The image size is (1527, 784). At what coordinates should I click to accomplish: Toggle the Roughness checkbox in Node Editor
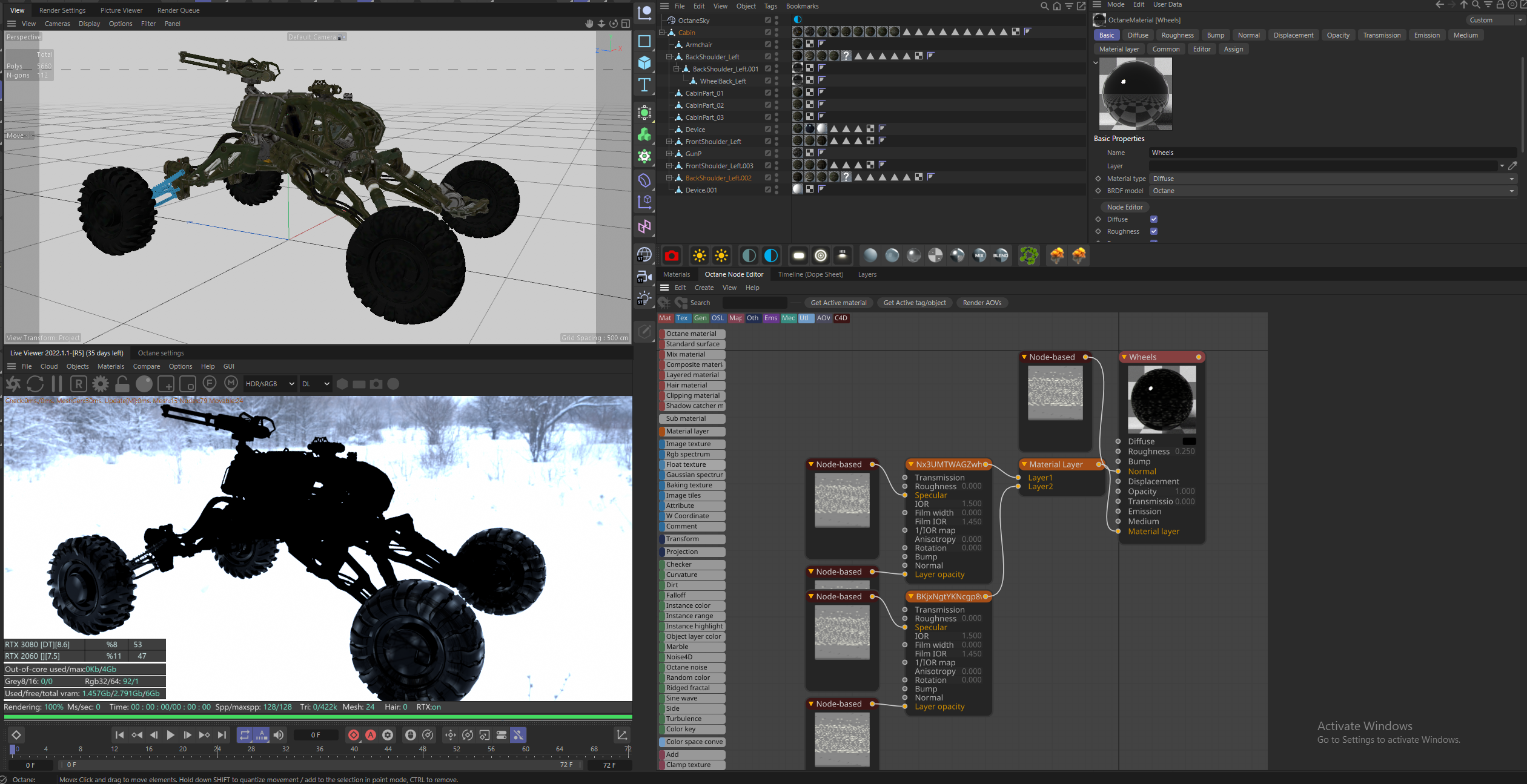[1154, 231]
